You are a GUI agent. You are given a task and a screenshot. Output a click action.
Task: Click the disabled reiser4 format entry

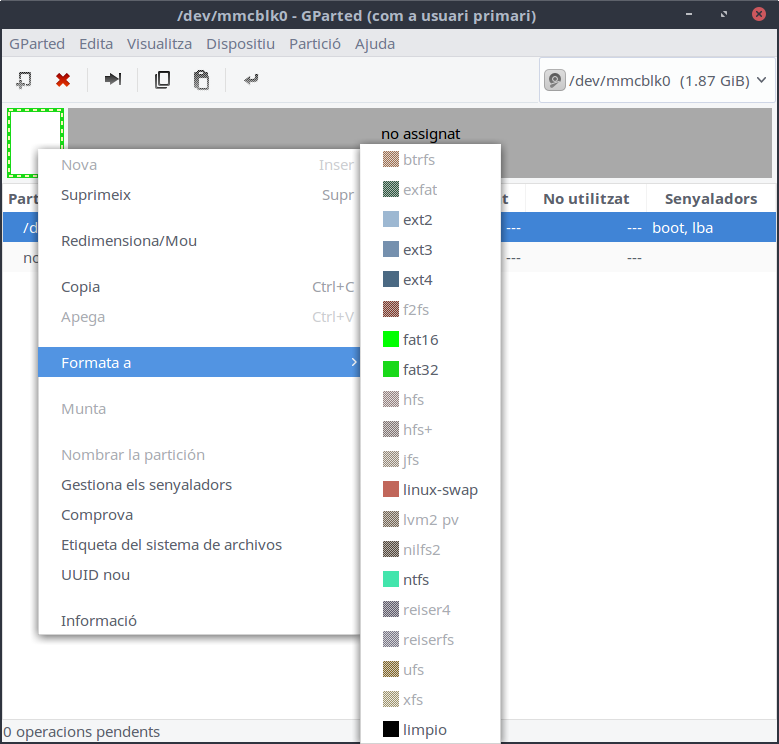coord(430,609)
